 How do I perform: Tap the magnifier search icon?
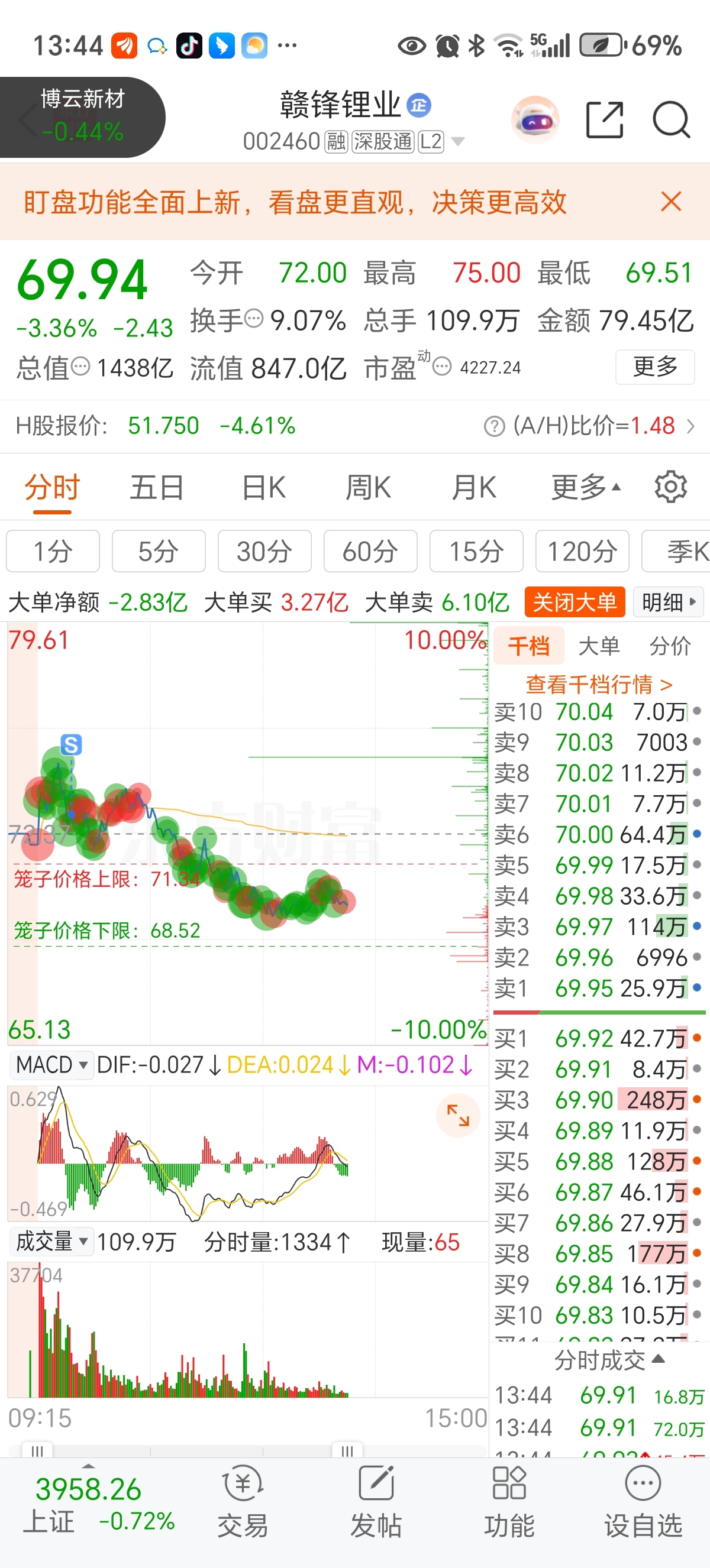tap(671, 120)
